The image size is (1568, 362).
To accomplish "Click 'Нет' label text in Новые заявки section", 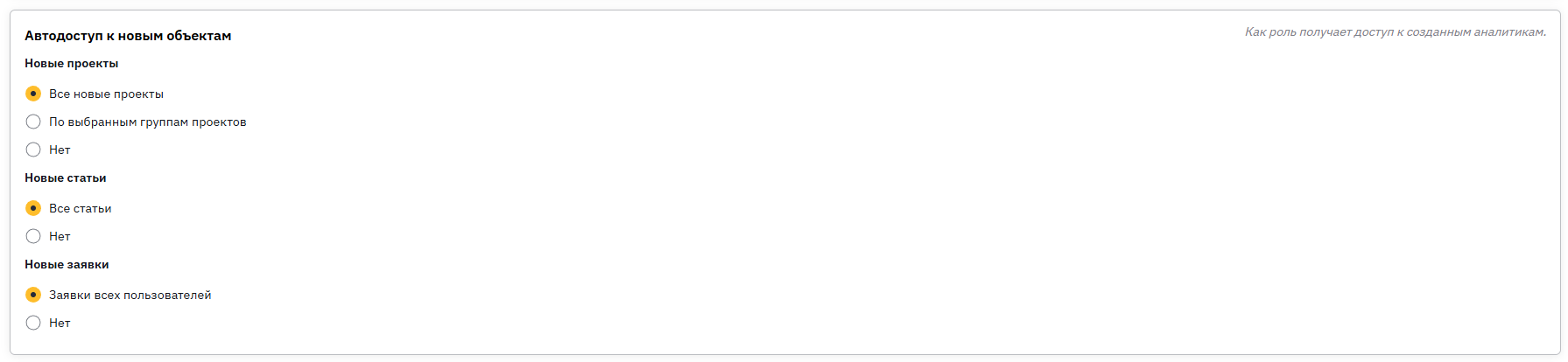I will [x=60, y=323].
